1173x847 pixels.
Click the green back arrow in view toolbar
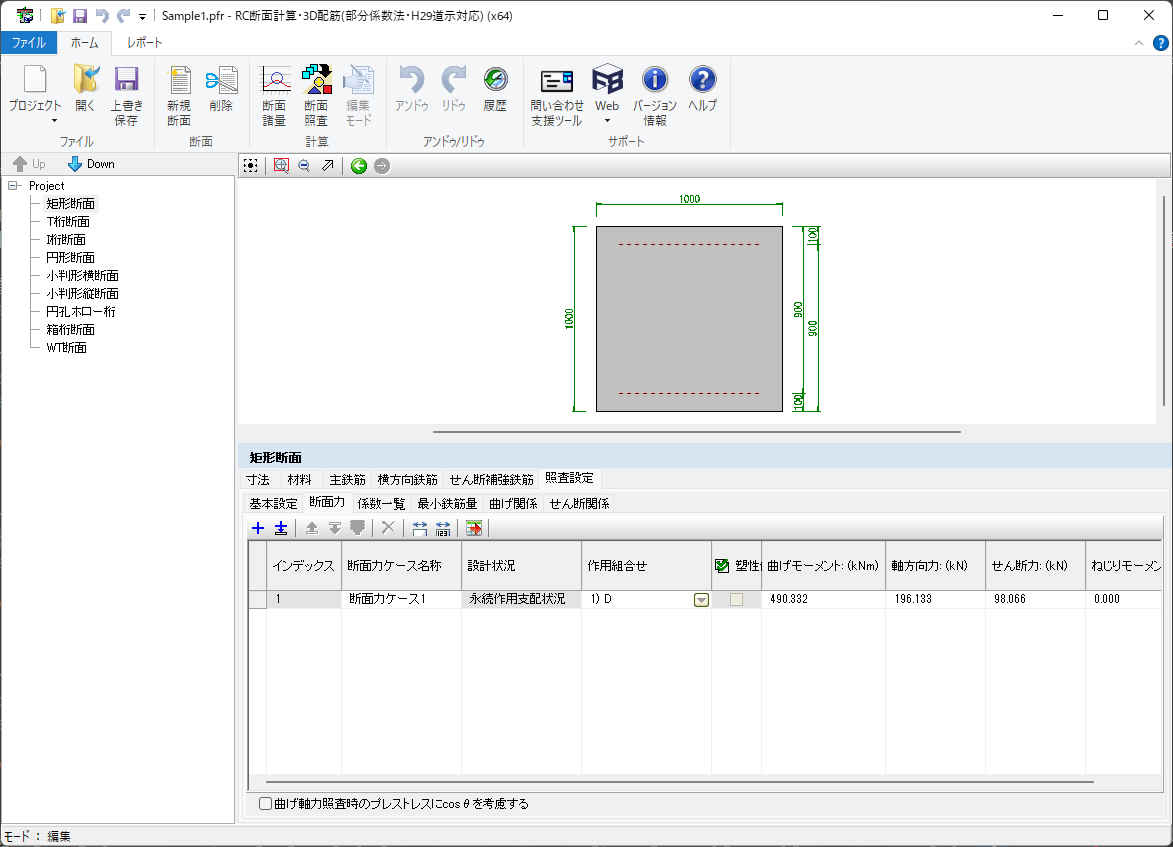[359, 166]
